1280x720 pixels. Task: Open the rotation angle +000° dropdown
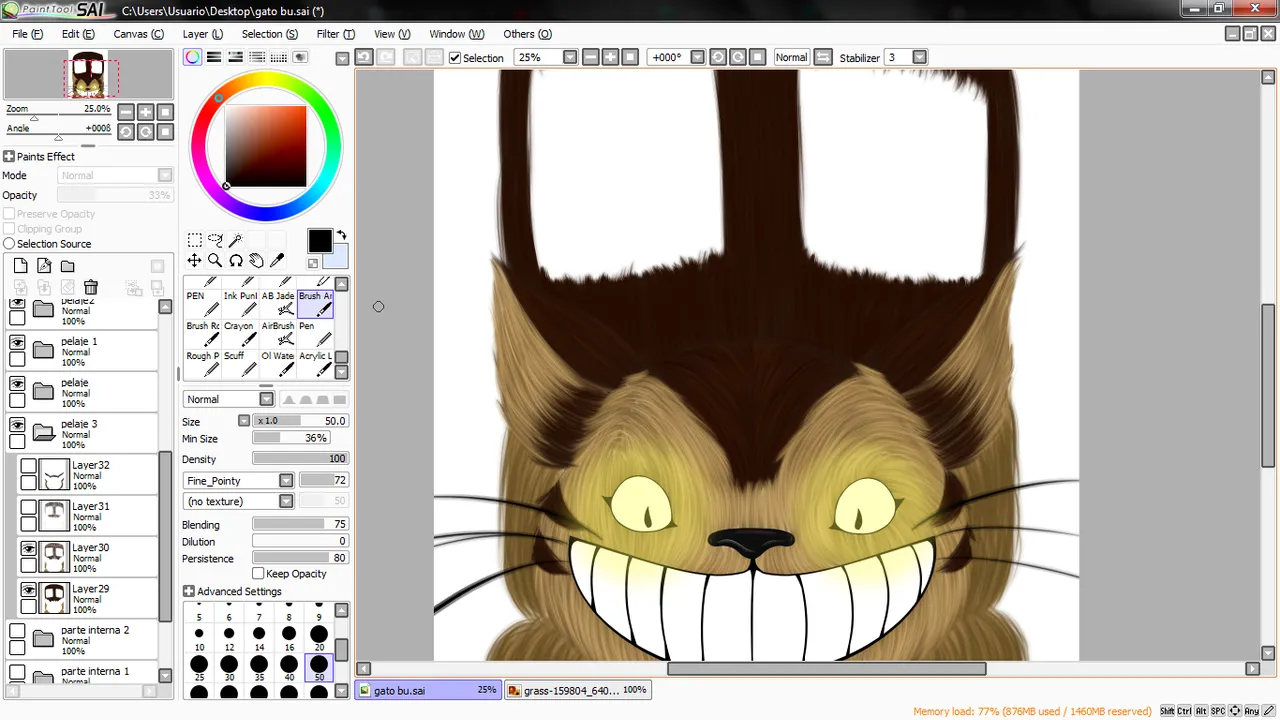pyautogui.click(x=698, y=57)
